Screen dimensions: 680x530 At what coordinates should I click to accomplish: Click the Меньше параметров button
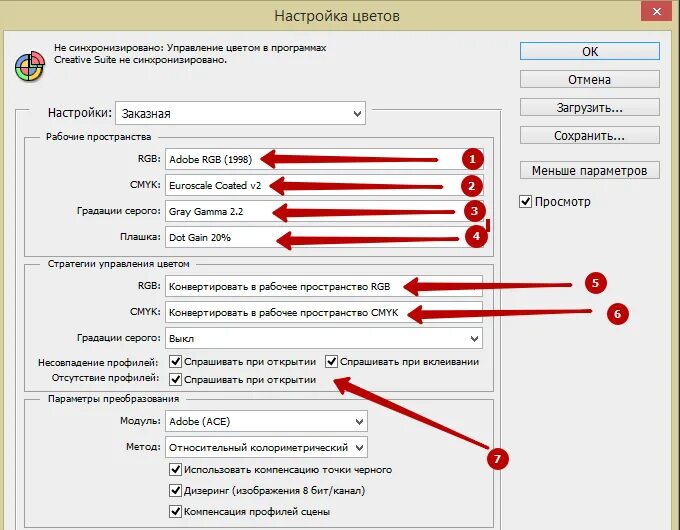pyautogui.click(x=590, y=170)
